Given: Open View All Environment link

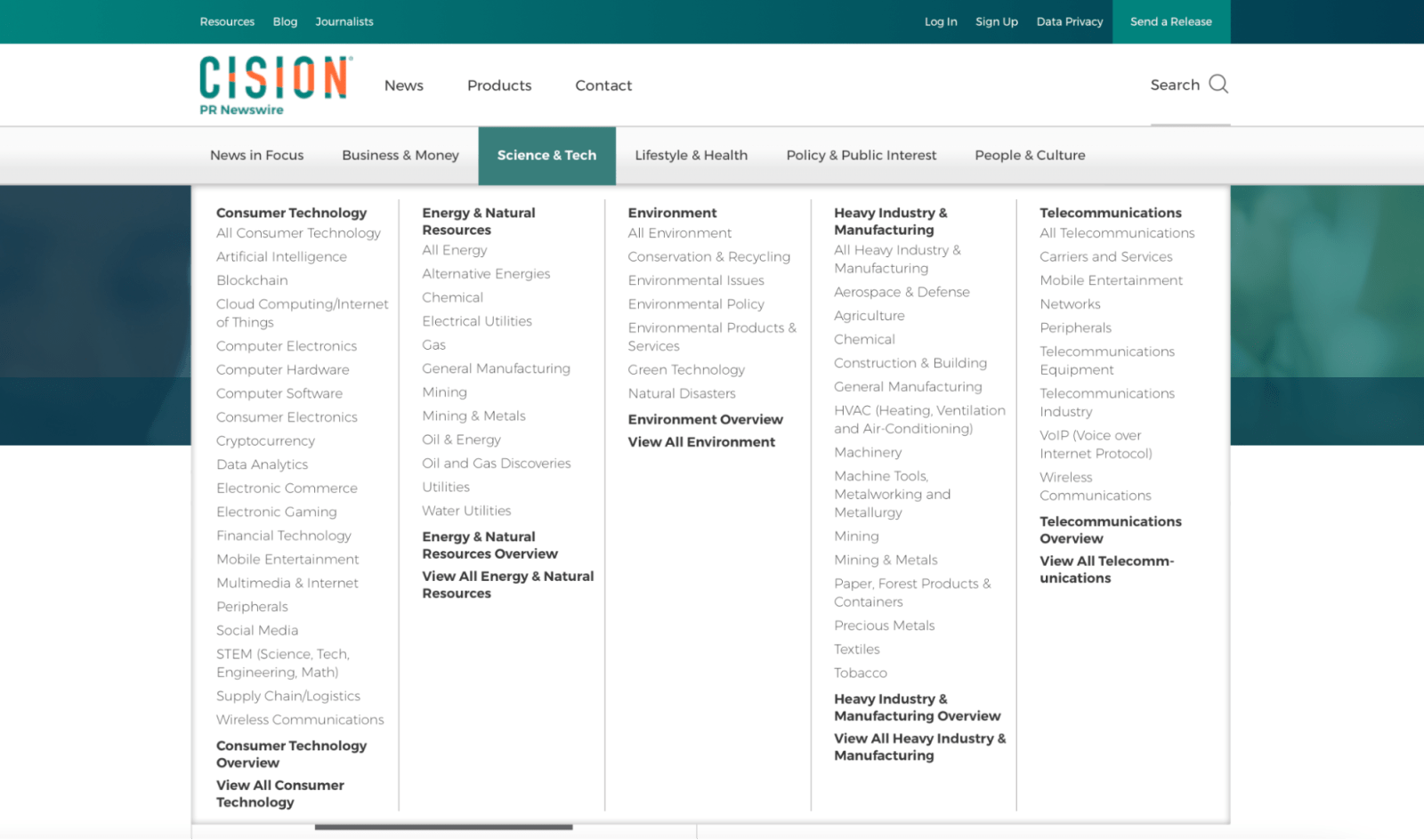Looking at the screenshot, I should (701, 442).
